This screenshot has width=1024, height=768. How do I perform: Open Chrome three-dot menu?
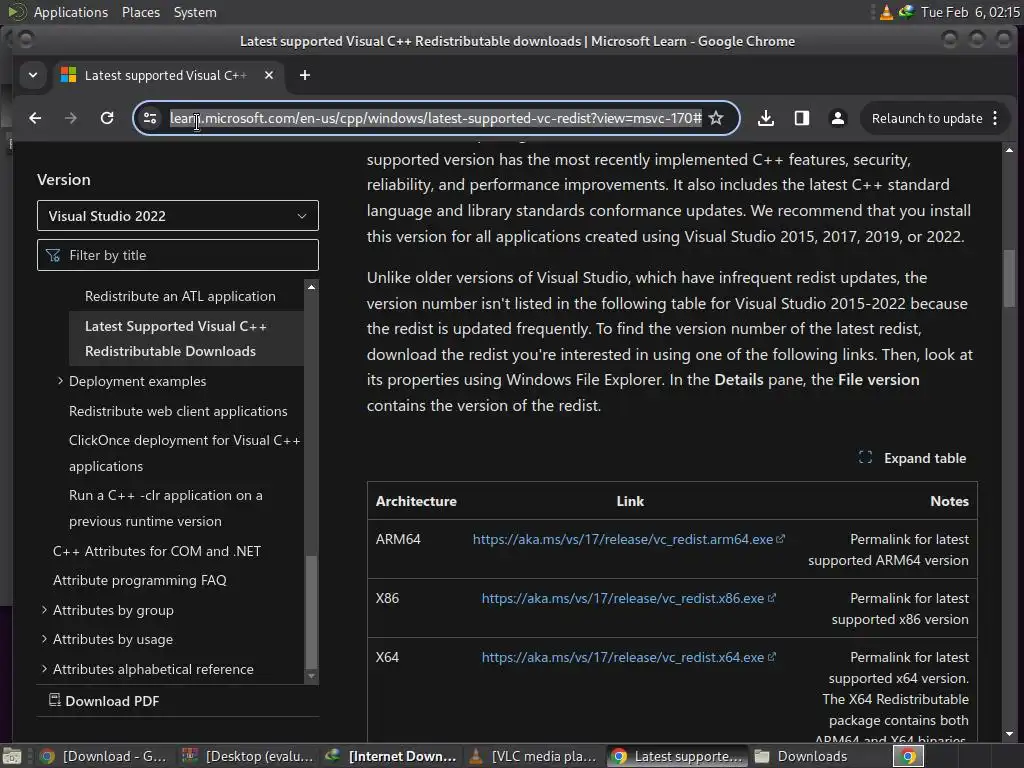(x=995, y=118)
